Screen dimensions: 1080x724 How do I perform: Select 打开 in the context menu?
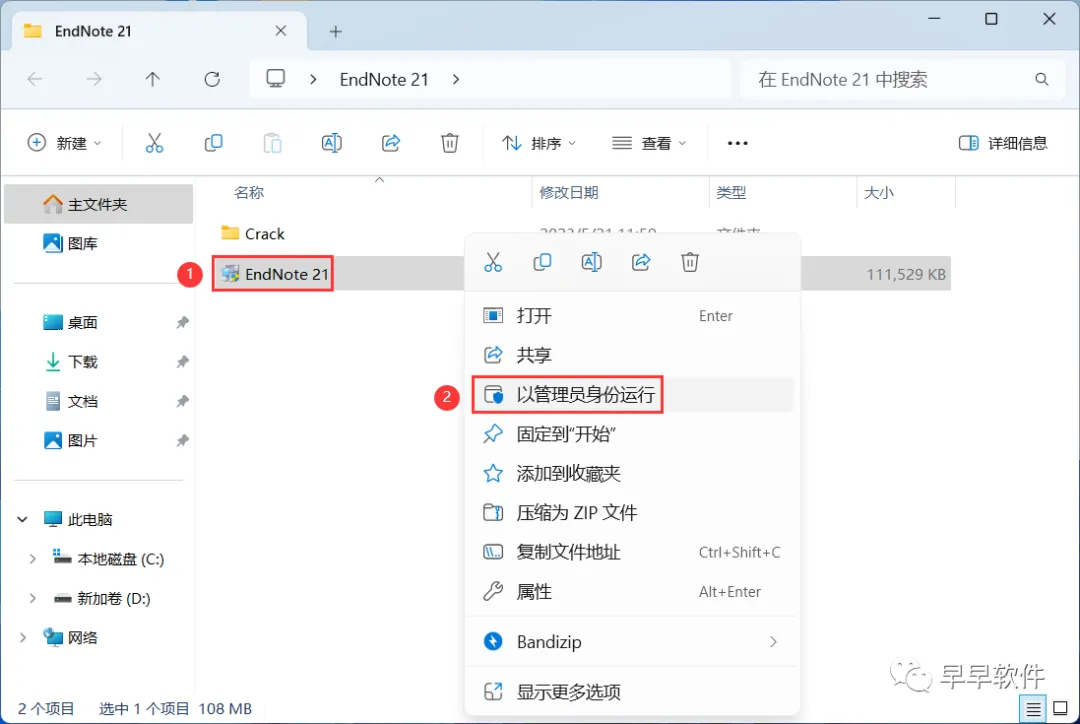(632, 316)
